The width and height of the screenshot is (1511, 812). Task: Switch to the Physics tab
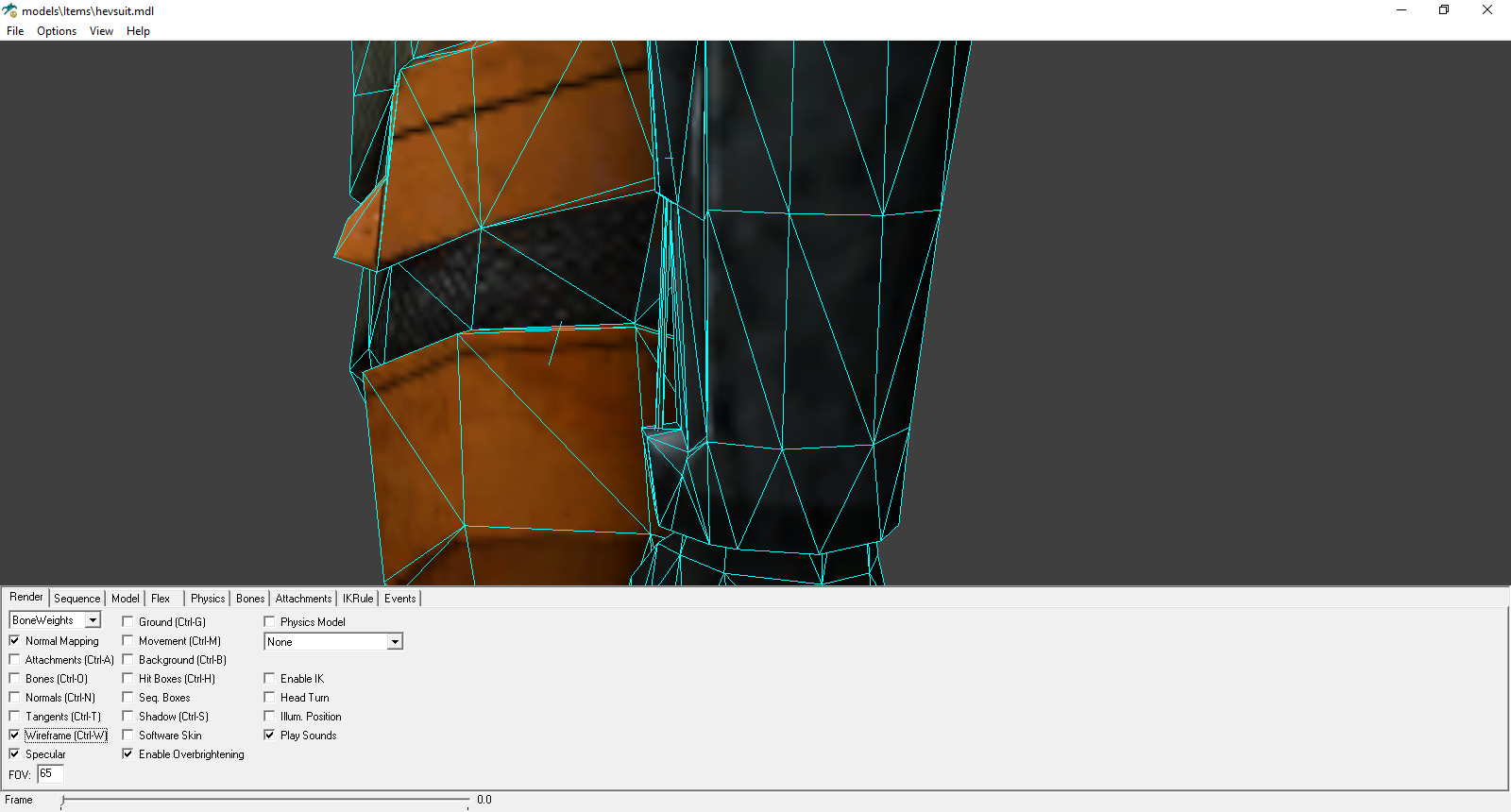click(208, 599)
